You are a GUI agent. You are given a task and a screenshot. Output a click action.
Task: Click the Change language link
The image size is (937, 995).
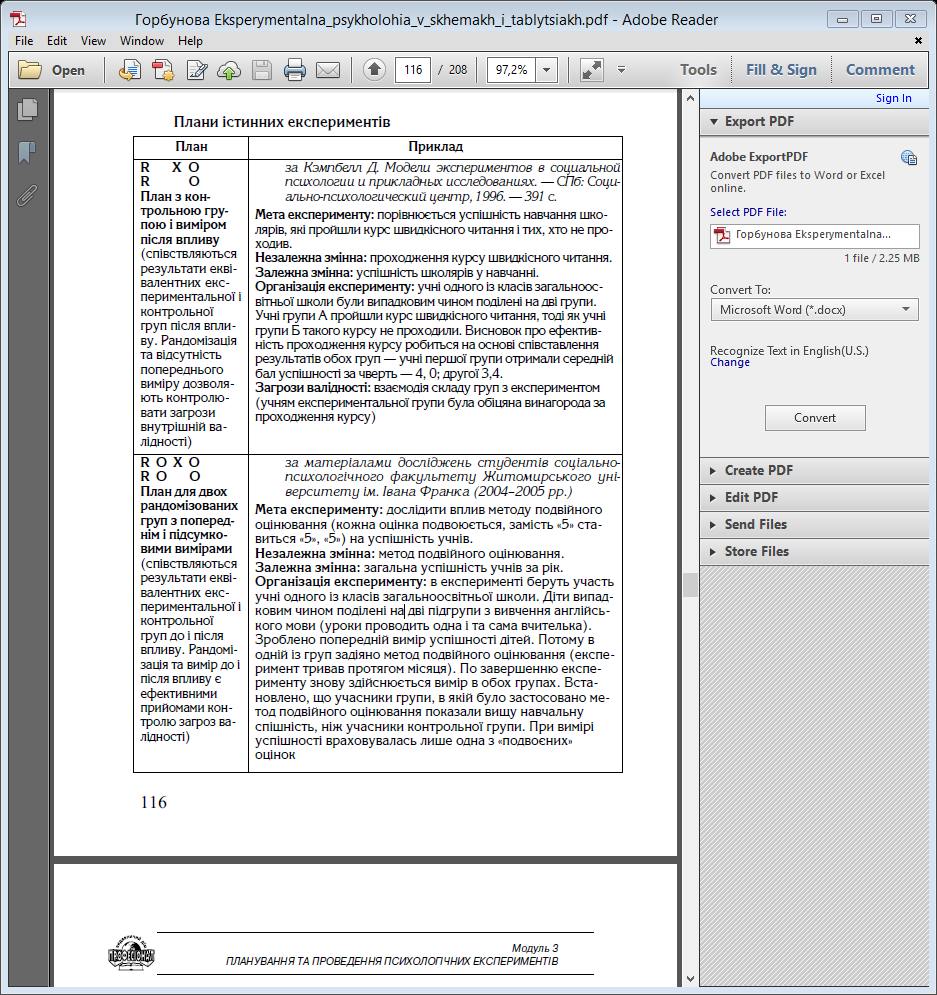click(x=729, y=362)
